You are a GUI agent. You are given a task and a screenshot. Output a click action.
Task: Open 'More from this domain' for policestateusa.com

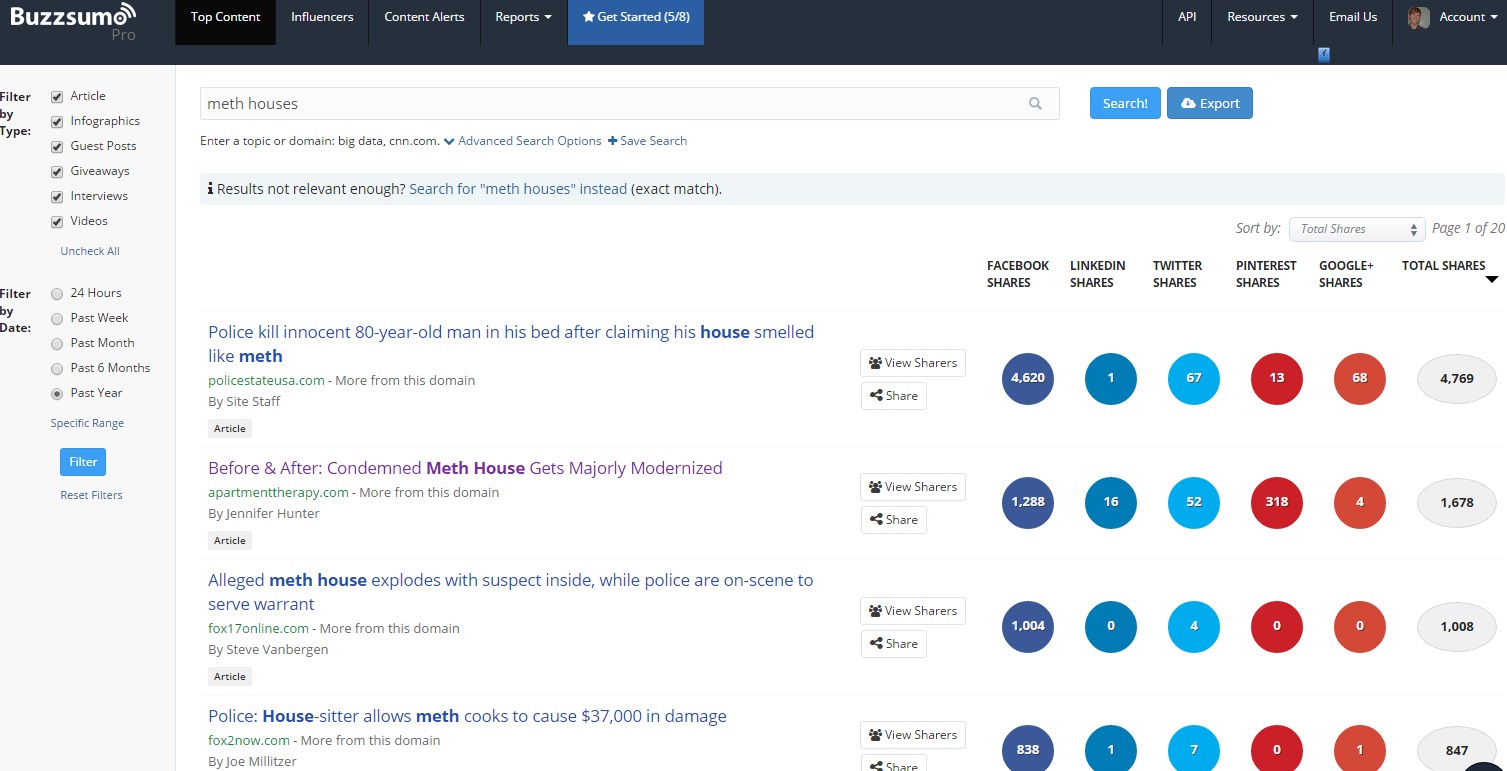405,380
